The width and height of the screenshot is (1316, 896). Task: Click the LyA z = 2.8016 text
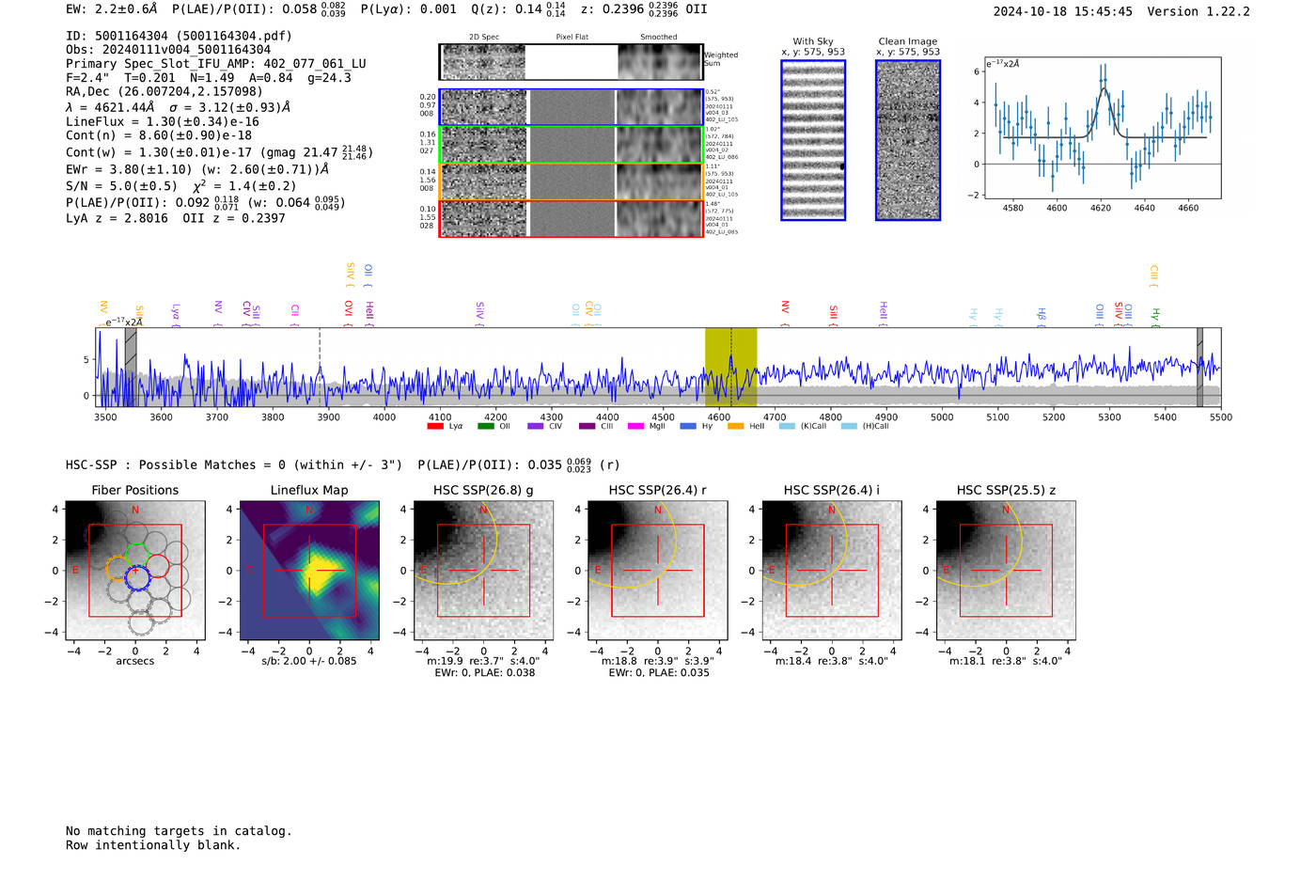click(x=117, y=218)
